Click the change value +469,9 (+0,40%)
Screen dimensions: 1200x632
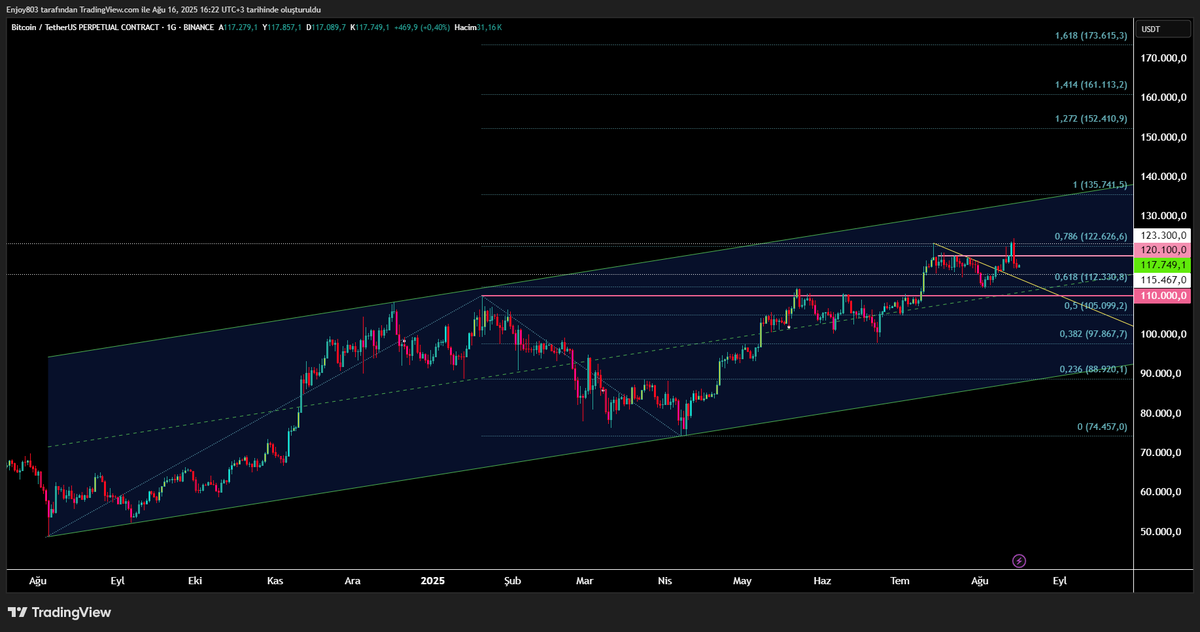click(421, 28)
